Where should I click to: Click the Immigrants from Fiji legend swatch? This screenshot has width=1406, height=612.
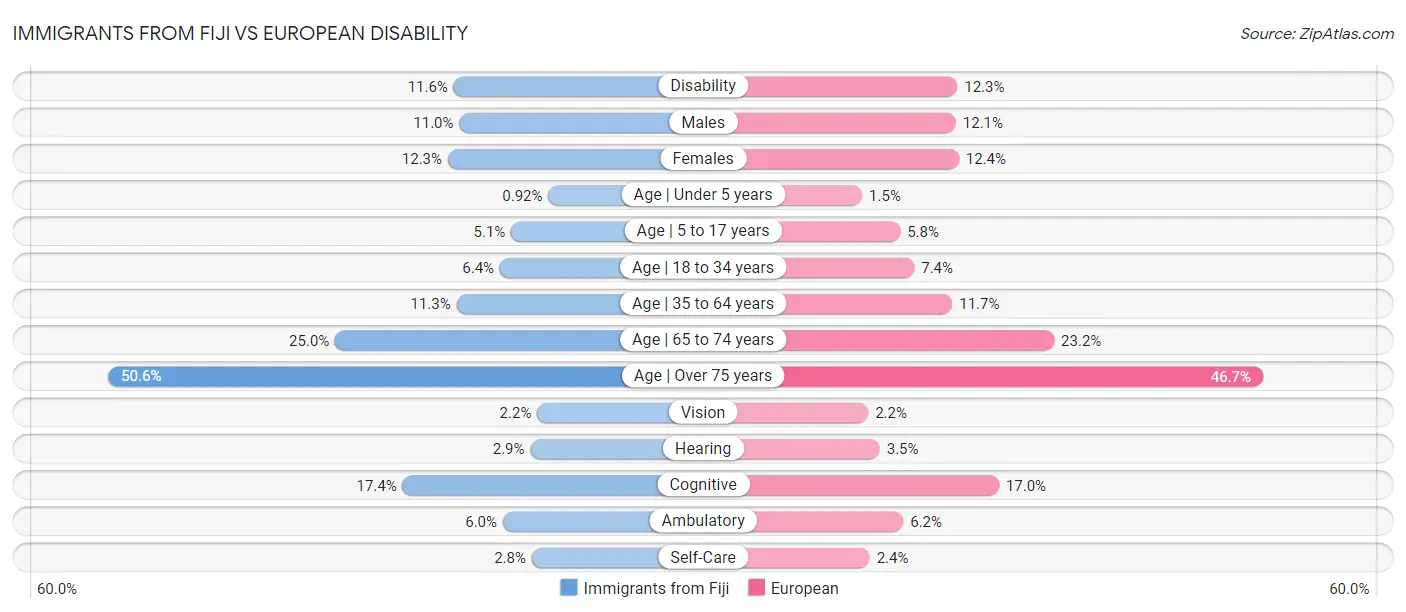pyautogui.click(x=569, y=588)
